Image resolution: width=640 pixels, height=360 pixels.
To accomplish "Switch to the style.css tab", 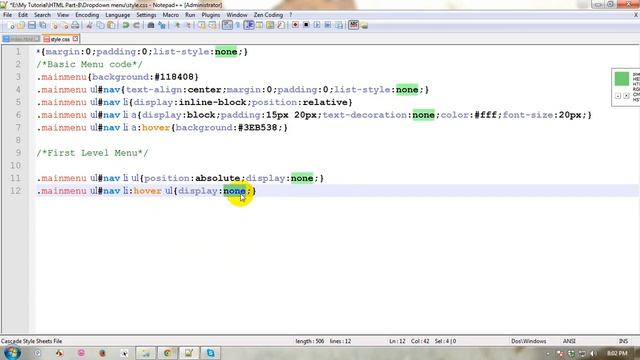I will (60, 39).
